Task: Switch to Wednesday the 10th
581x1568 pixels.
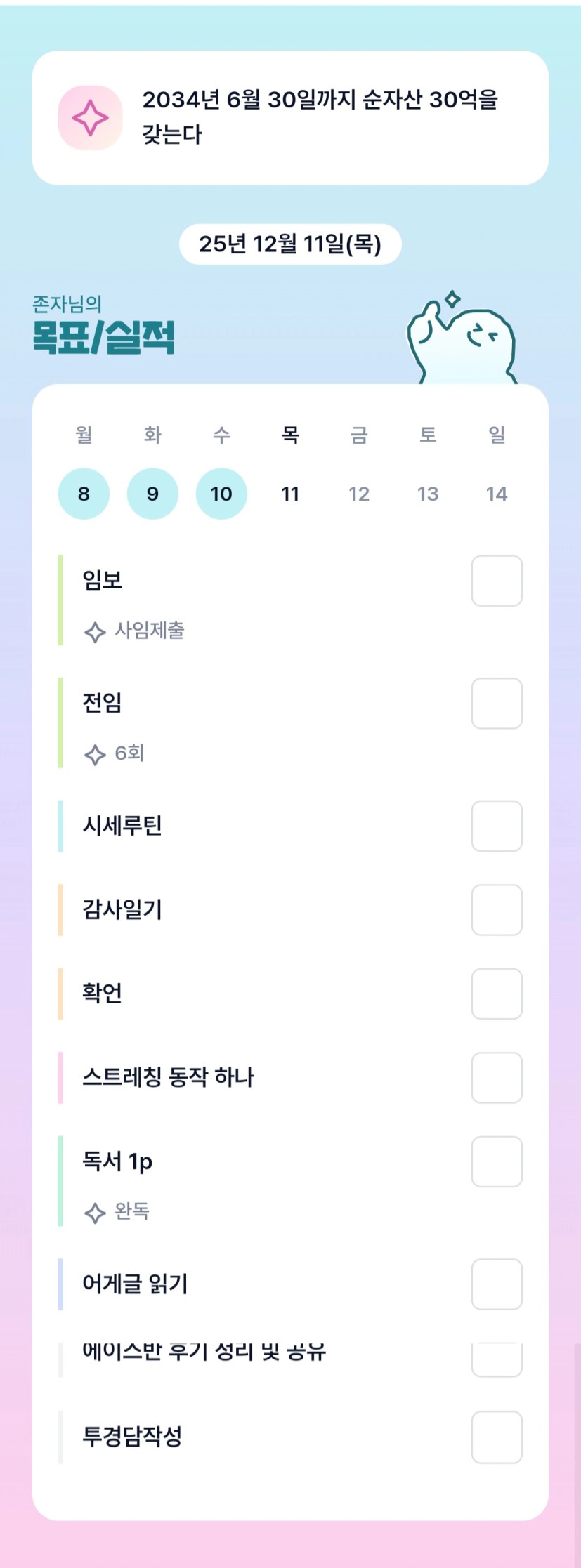Action: 221,494
